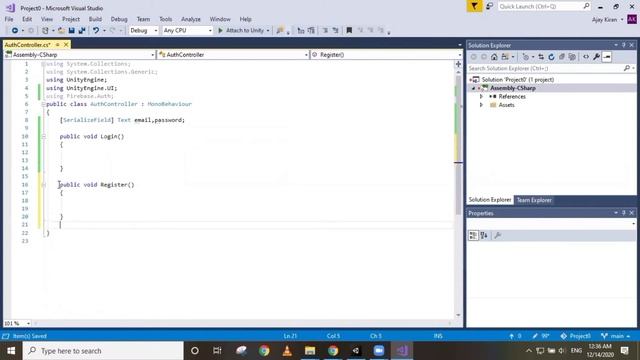This screenshot has height=360, width=640.
Task: Click the Home icon in Solution Explorer
Action: pos(494,57)
